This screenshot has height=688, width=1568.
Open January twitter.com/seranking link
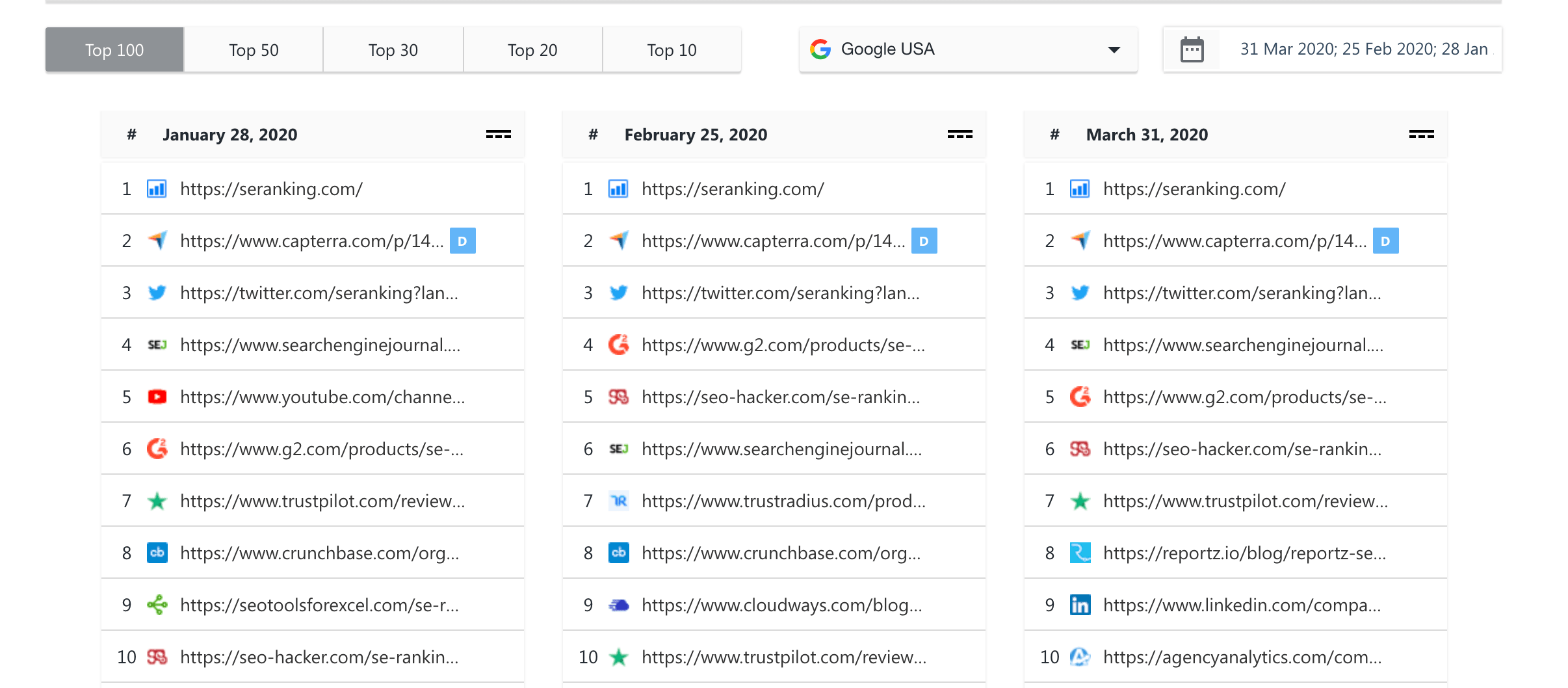(319, 293)
